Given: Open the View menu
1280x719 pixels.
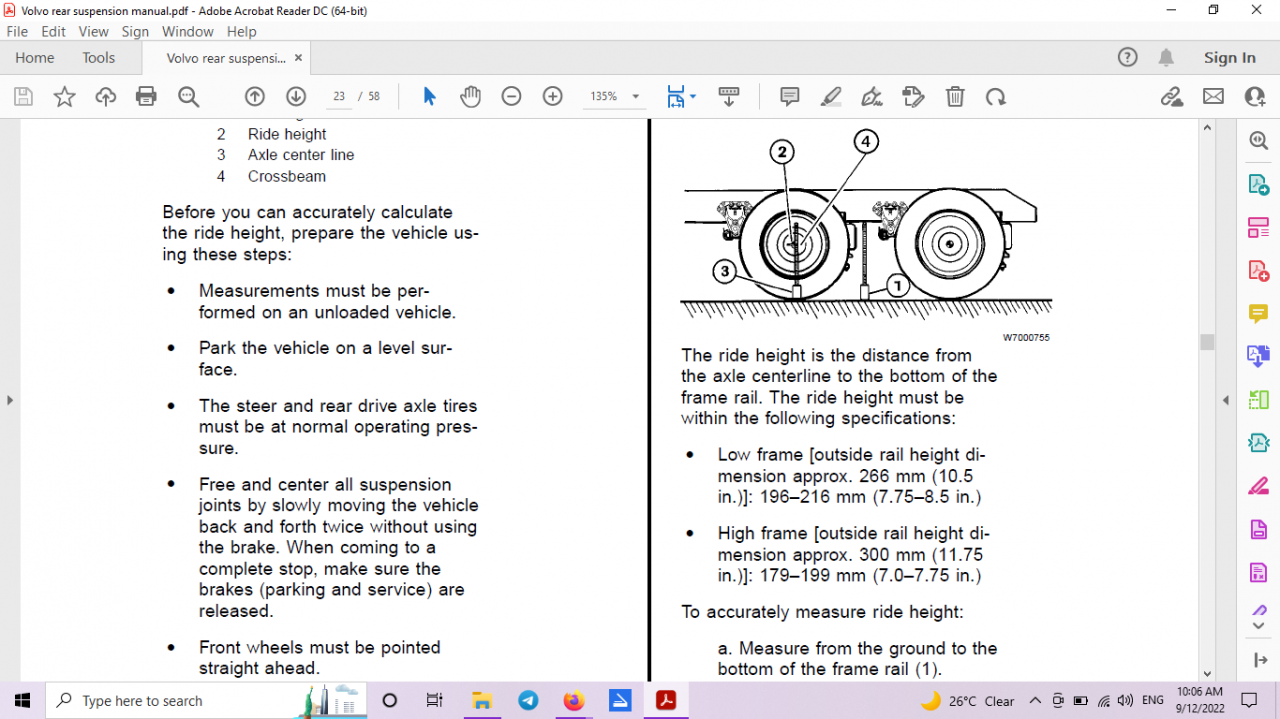Looking at the screenshot, I should tap(93, 32).
